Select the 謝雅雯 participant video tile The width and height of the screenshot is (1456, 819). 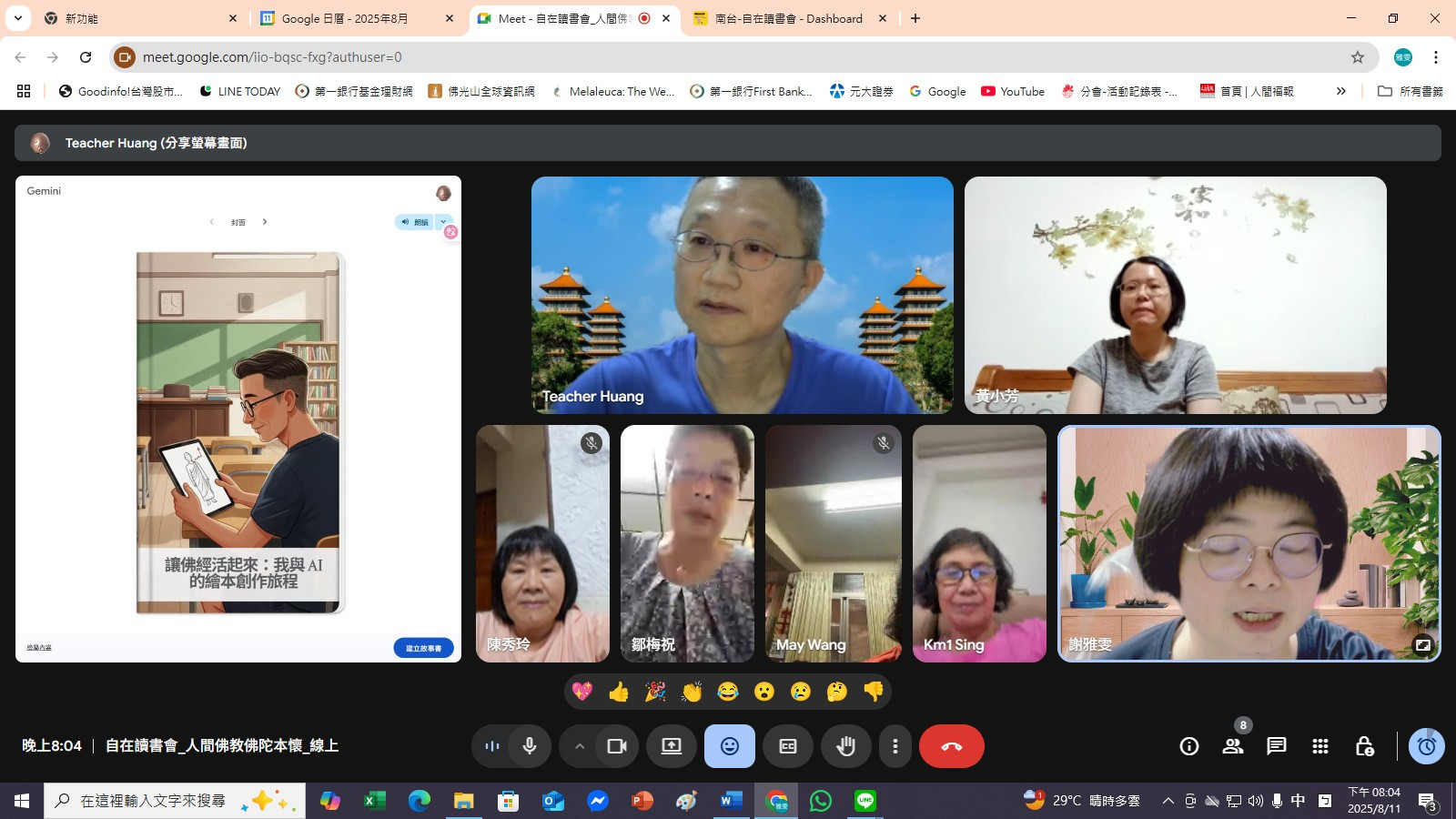coord(1249,543)
